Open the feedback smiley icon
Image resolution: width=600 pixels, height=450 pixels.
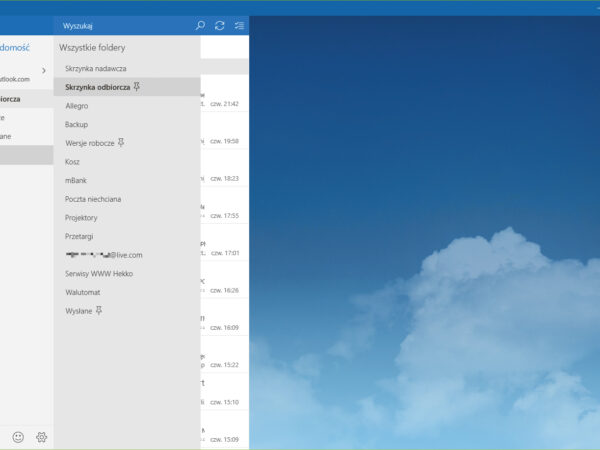coord(18,436)
